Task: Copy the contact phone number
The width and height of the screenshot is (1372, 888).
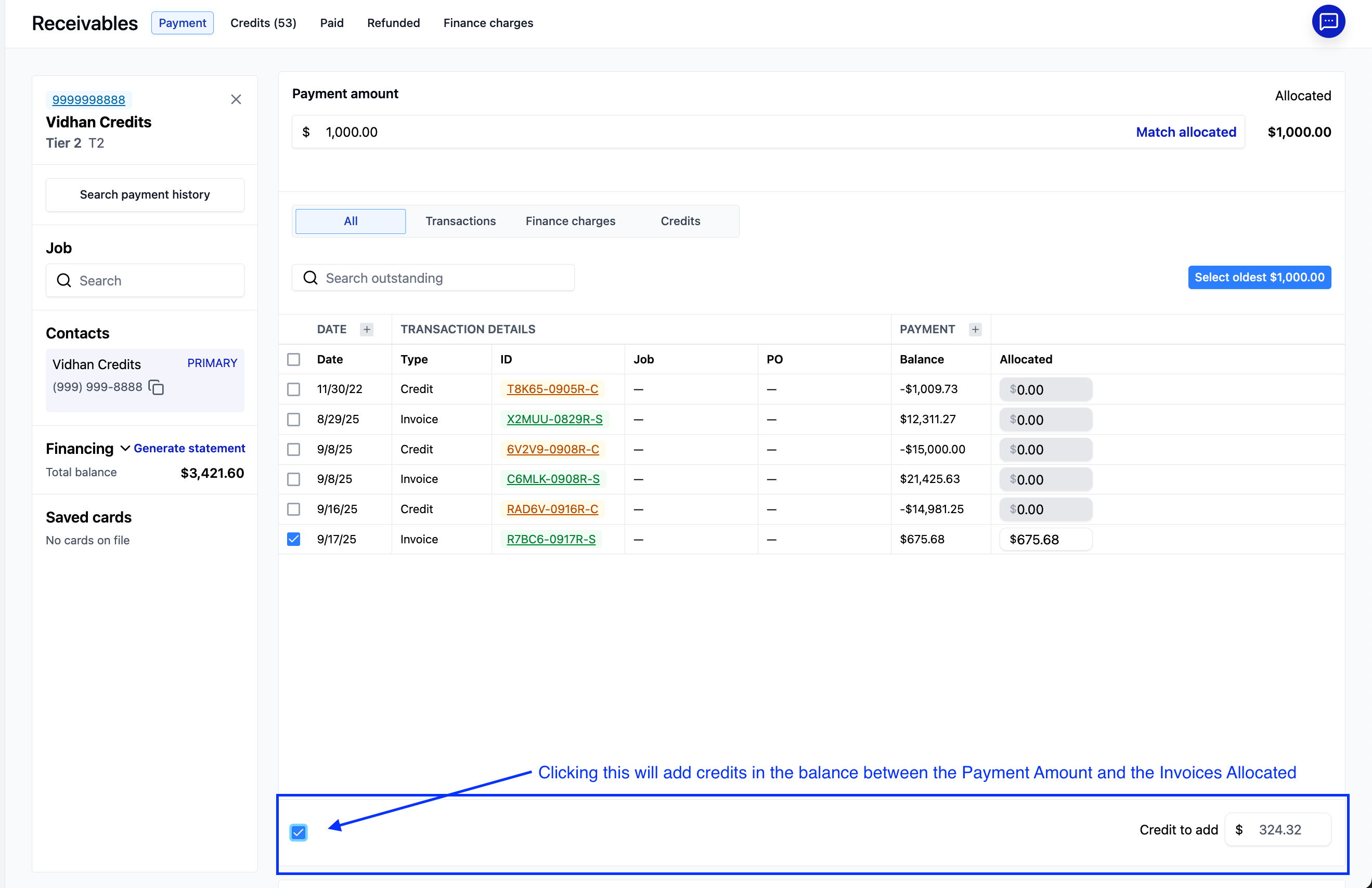Action: pyautogui.click(x=156, y=387)
